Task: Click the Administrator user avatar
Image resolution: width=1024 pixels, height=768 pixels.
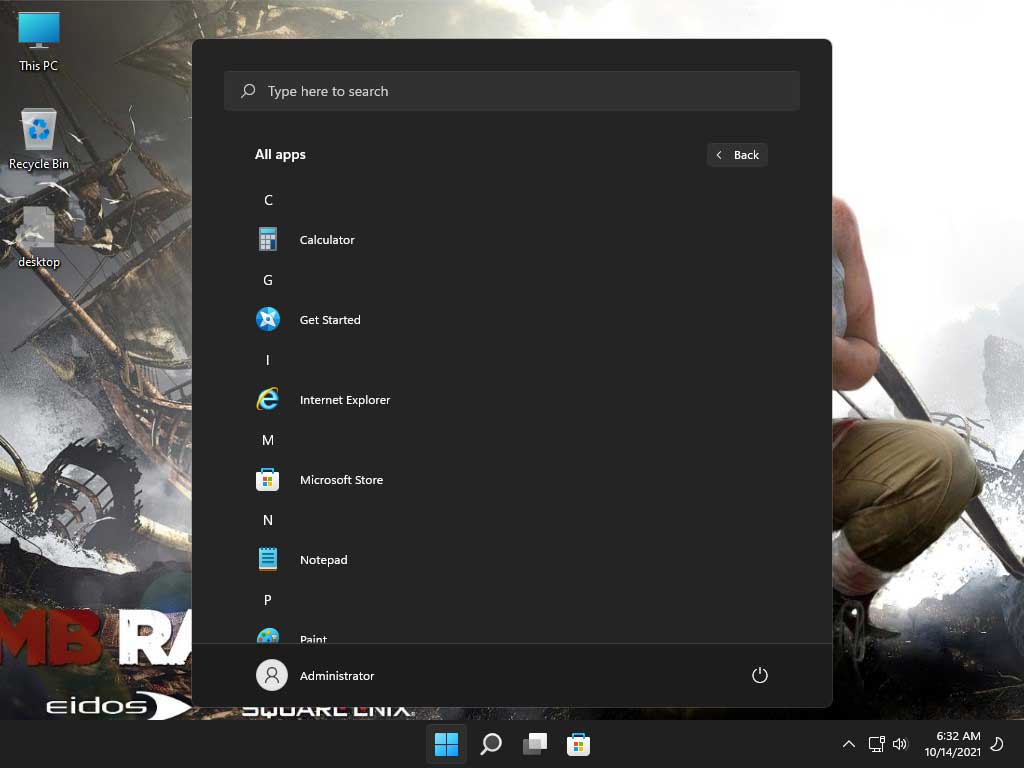Action: coord(272,675)
